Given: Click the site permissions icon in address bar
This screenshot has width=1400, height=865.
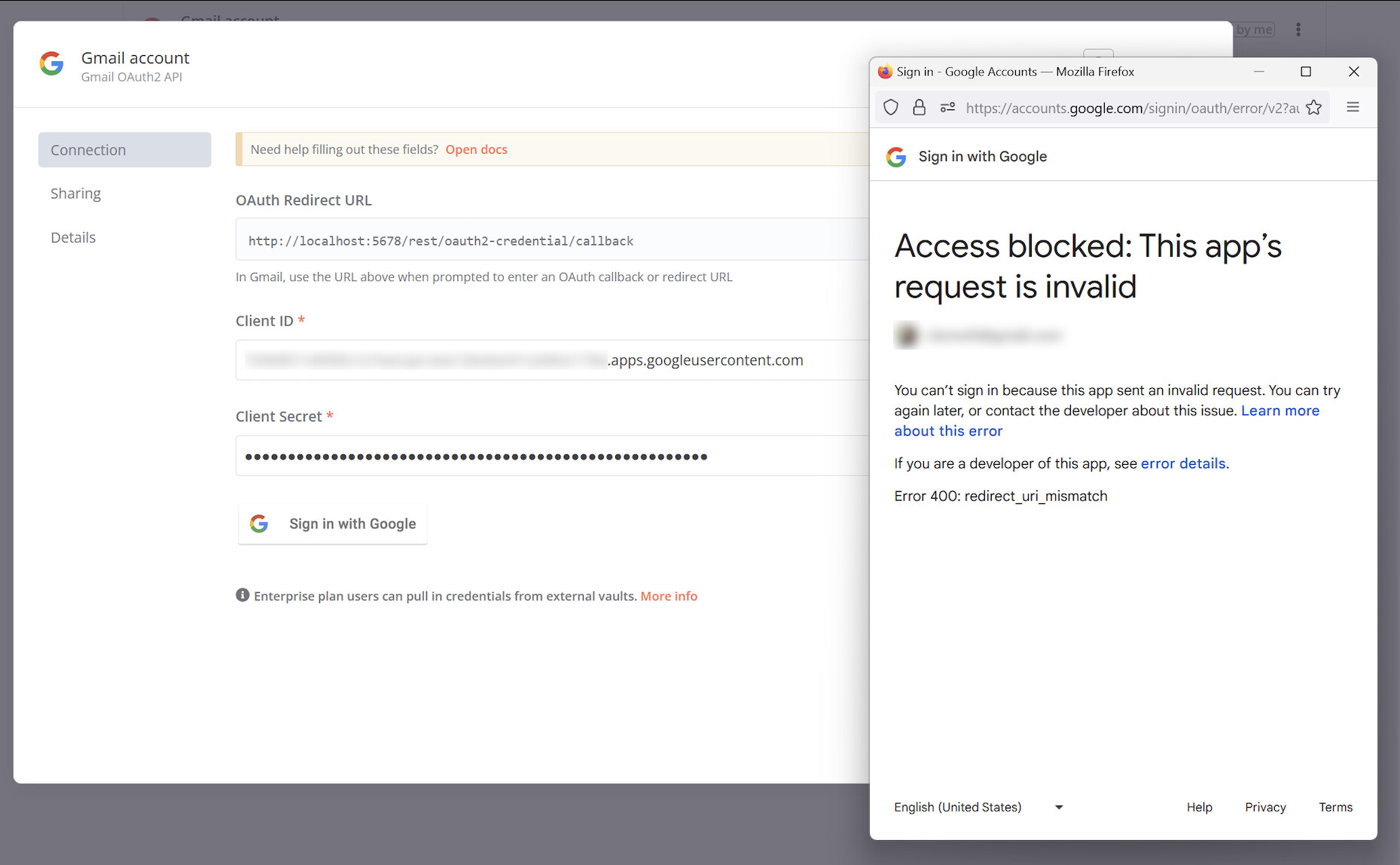Looking at the screenshot, I should click(947, 108).
